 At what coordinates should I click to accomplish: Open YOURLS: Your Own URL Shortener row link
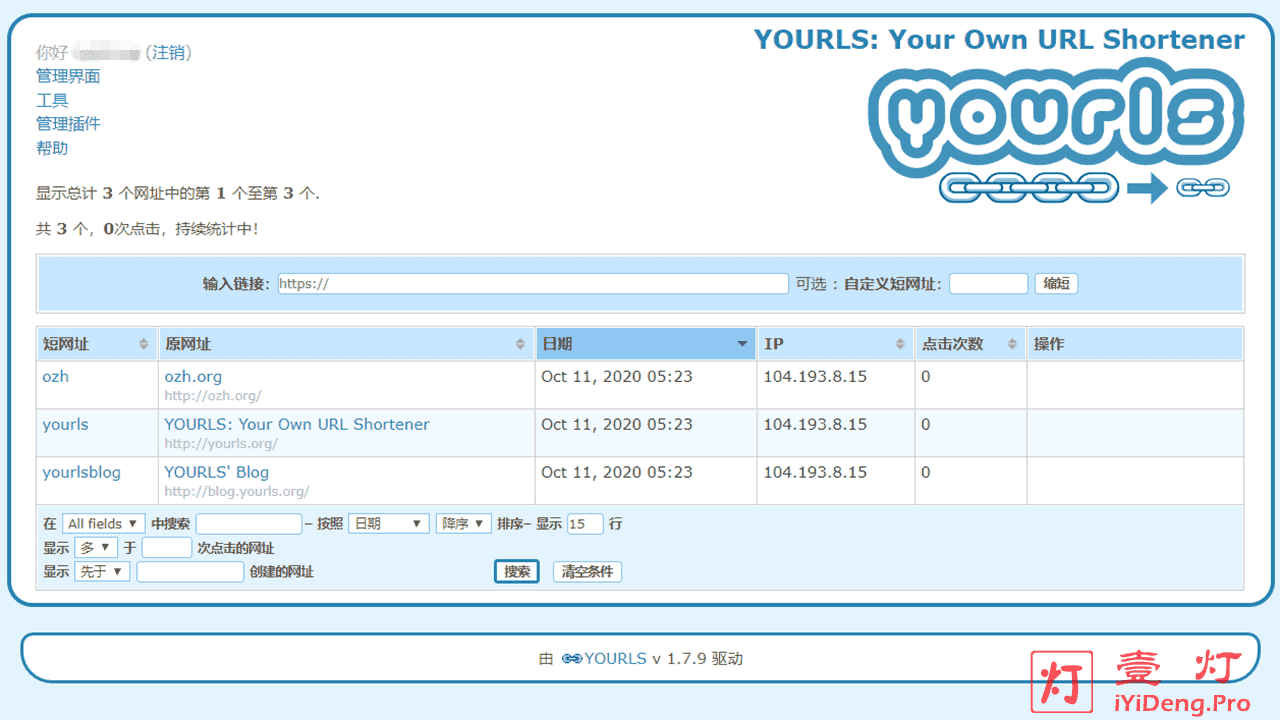click(297, 425)
